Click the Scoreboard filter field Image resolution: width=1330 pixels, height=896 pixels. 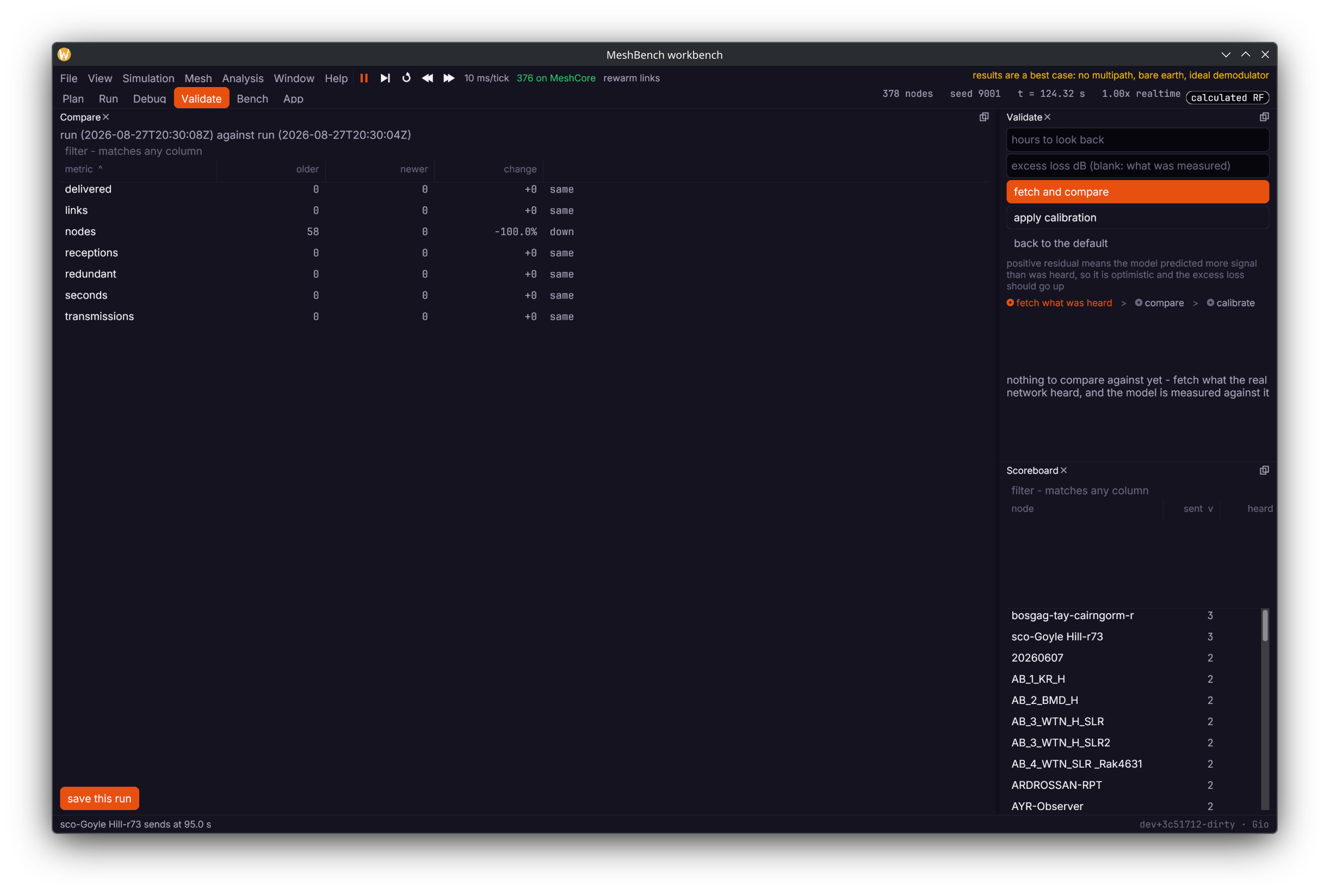coord(1137,490)
